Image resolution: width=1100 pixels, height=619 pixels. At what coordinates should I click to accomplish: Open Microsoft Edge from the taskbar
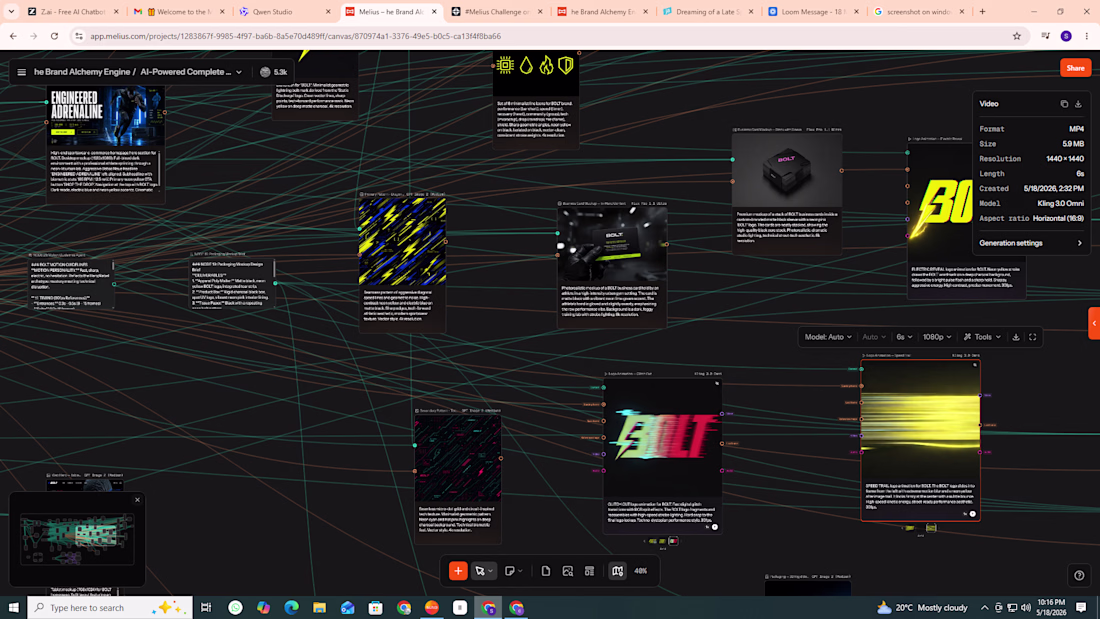[x=291, y=608]
